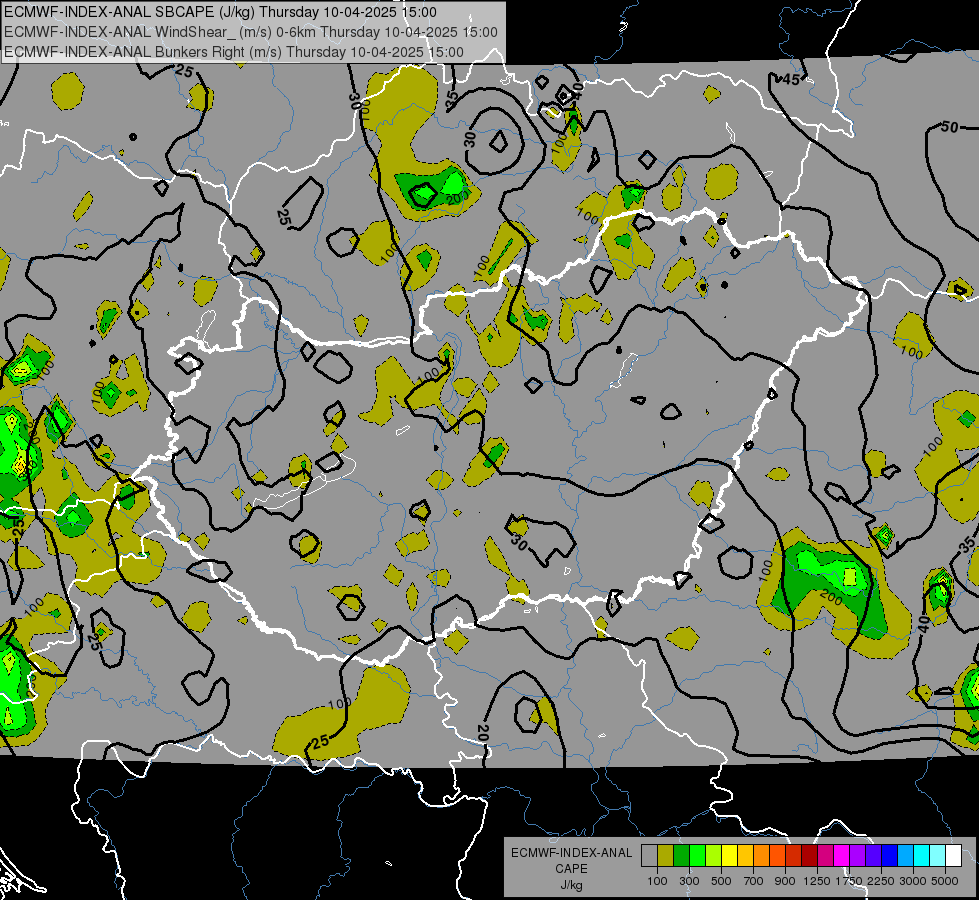Select the Bunkers Right (m/s) title line
The width and height of the screenshot is (979, 900).
[x=234, y=52]
